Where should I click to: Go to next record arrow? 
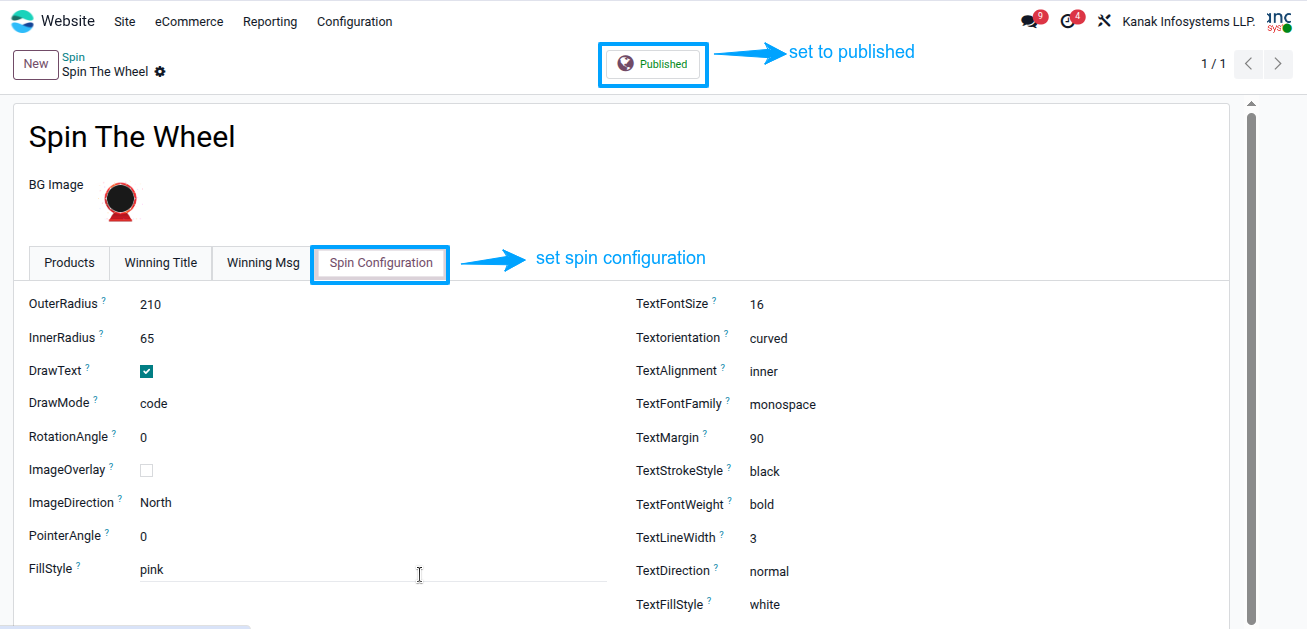click(x=1278, y=64)
